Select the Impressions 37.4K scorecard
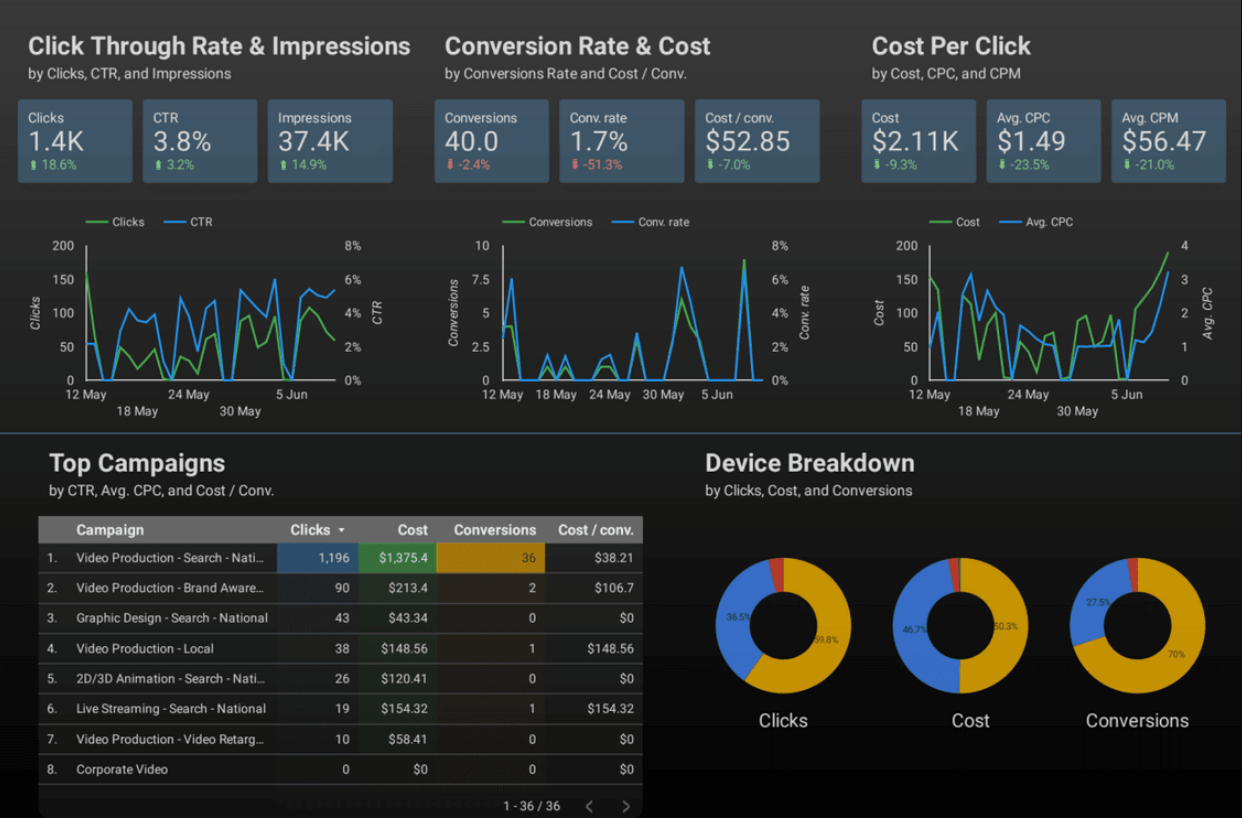The width and height of the screenshot is (1242, 818). point(330,141)
